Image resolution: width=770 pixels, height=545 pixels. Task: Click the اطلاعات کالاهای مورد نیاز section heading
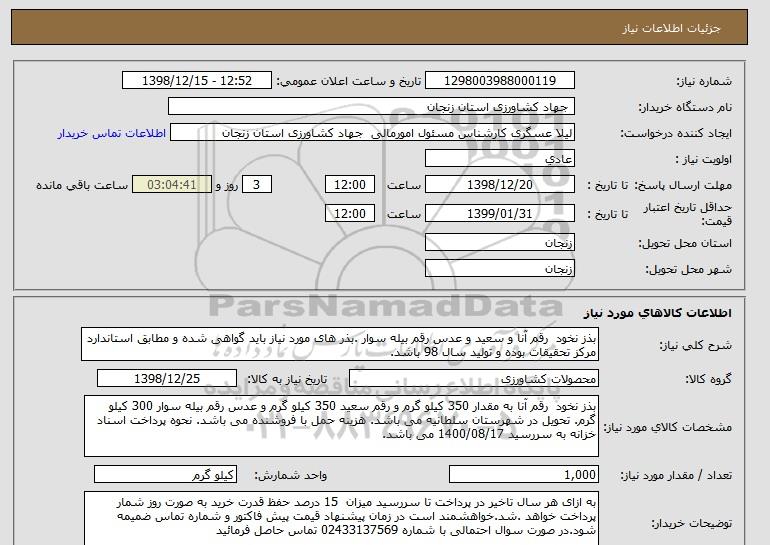pos(658,313)
